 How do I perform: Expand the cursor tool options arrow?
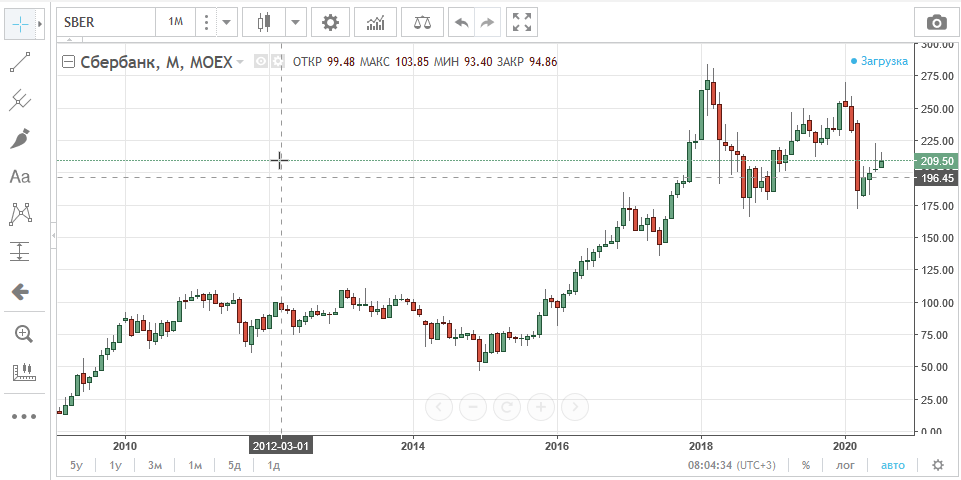tap(40, 24)
